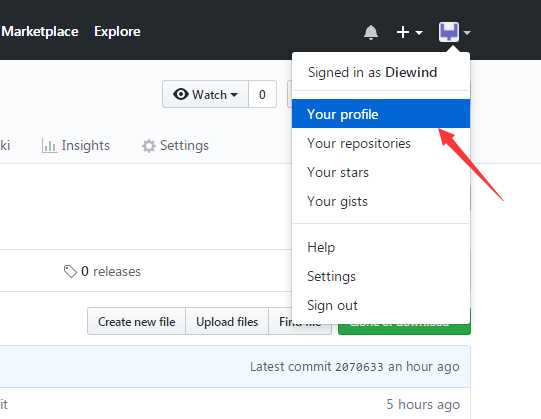Select Your repositories from menu
This screenshot has height=419, width=541.
[381, 143]
